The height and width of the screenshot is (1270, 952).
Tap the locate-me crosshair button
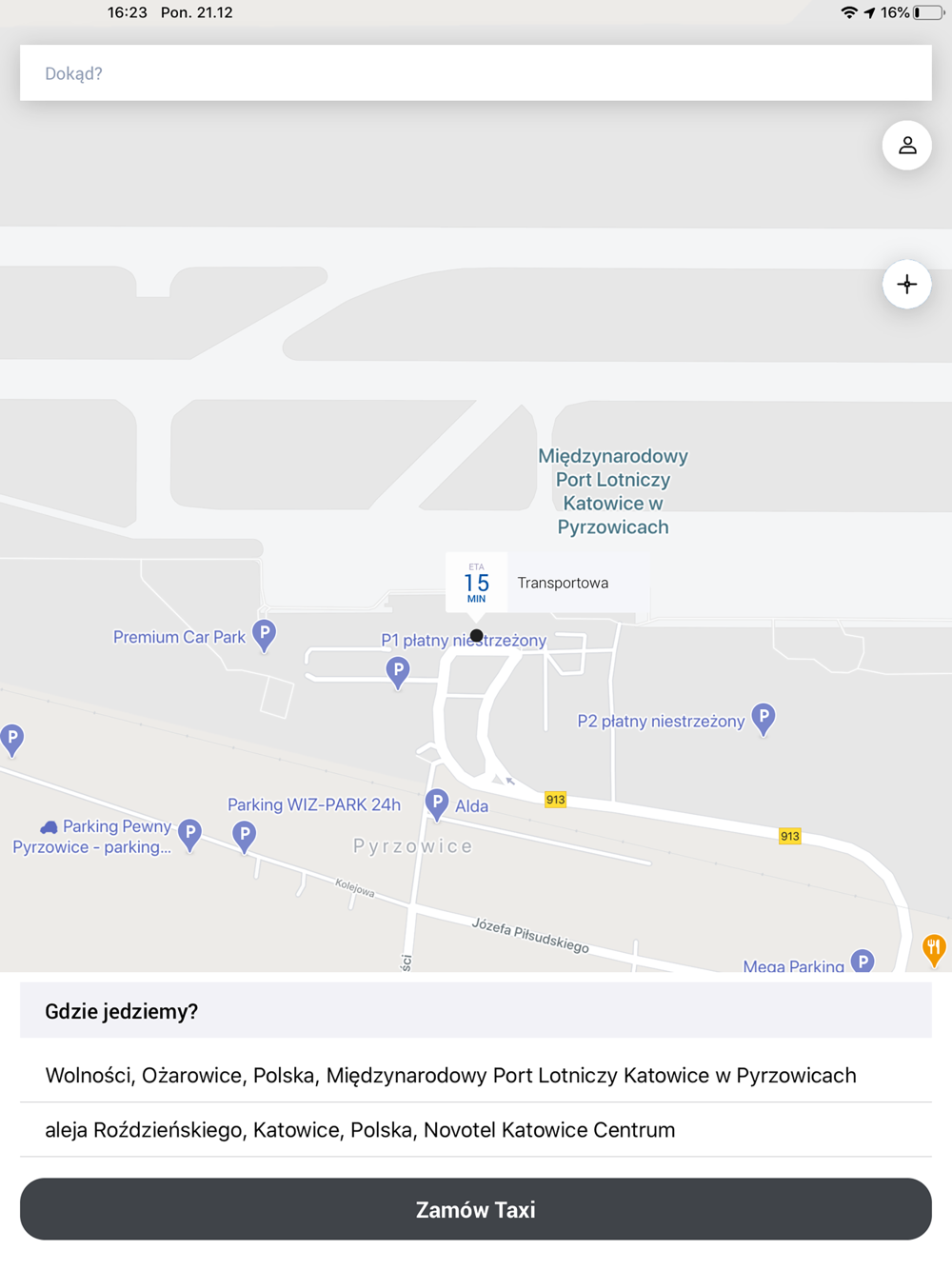pyautogui.click(x=906, y=284)
